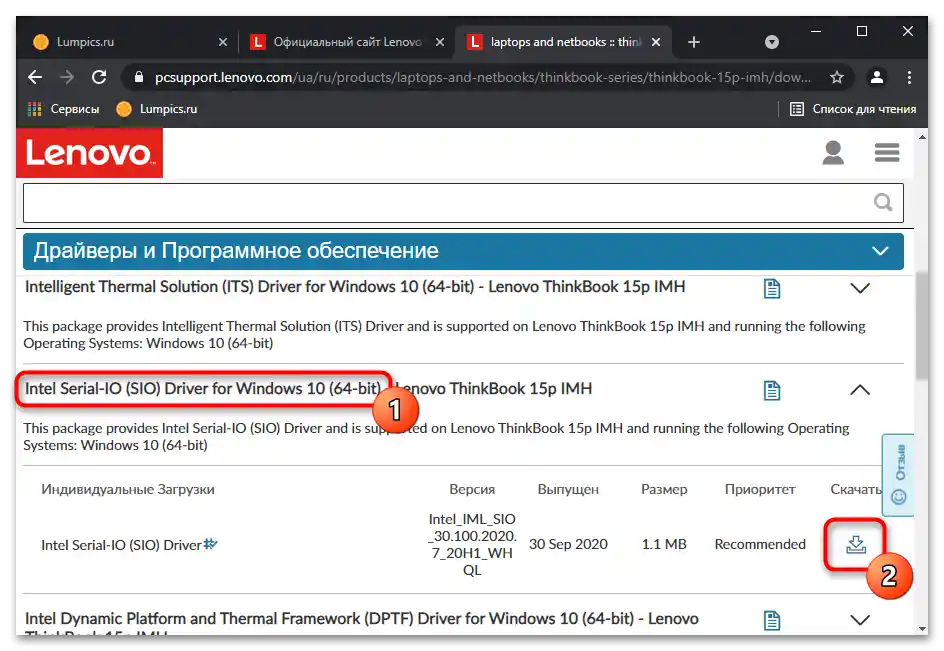
Task: Bookmark this page with the star icon
Action: pos(837,77)
